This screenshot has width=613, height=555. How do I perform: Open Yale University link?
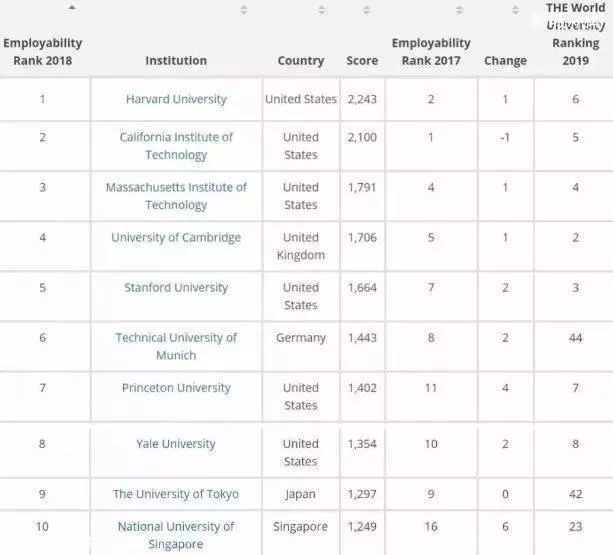pyautogui.click(x=176, y=444)
